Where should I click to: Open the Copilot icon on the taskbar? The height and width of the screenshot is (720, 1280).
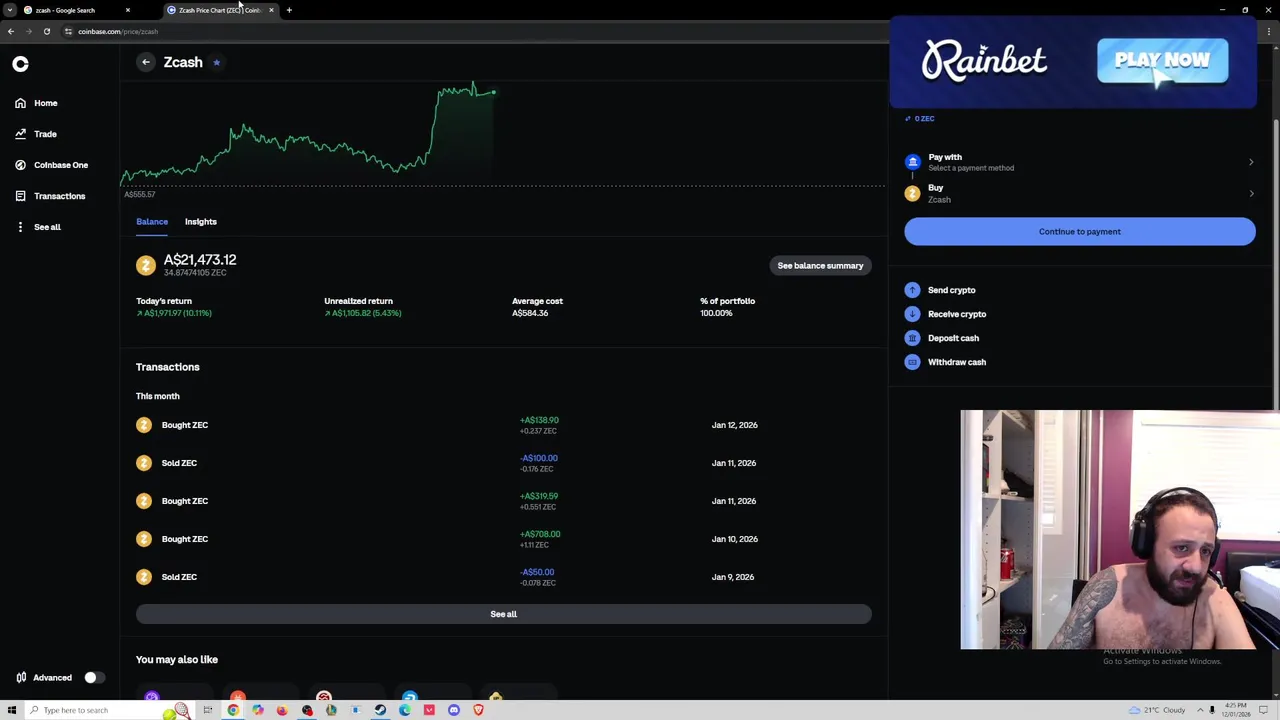pos(258,710)
